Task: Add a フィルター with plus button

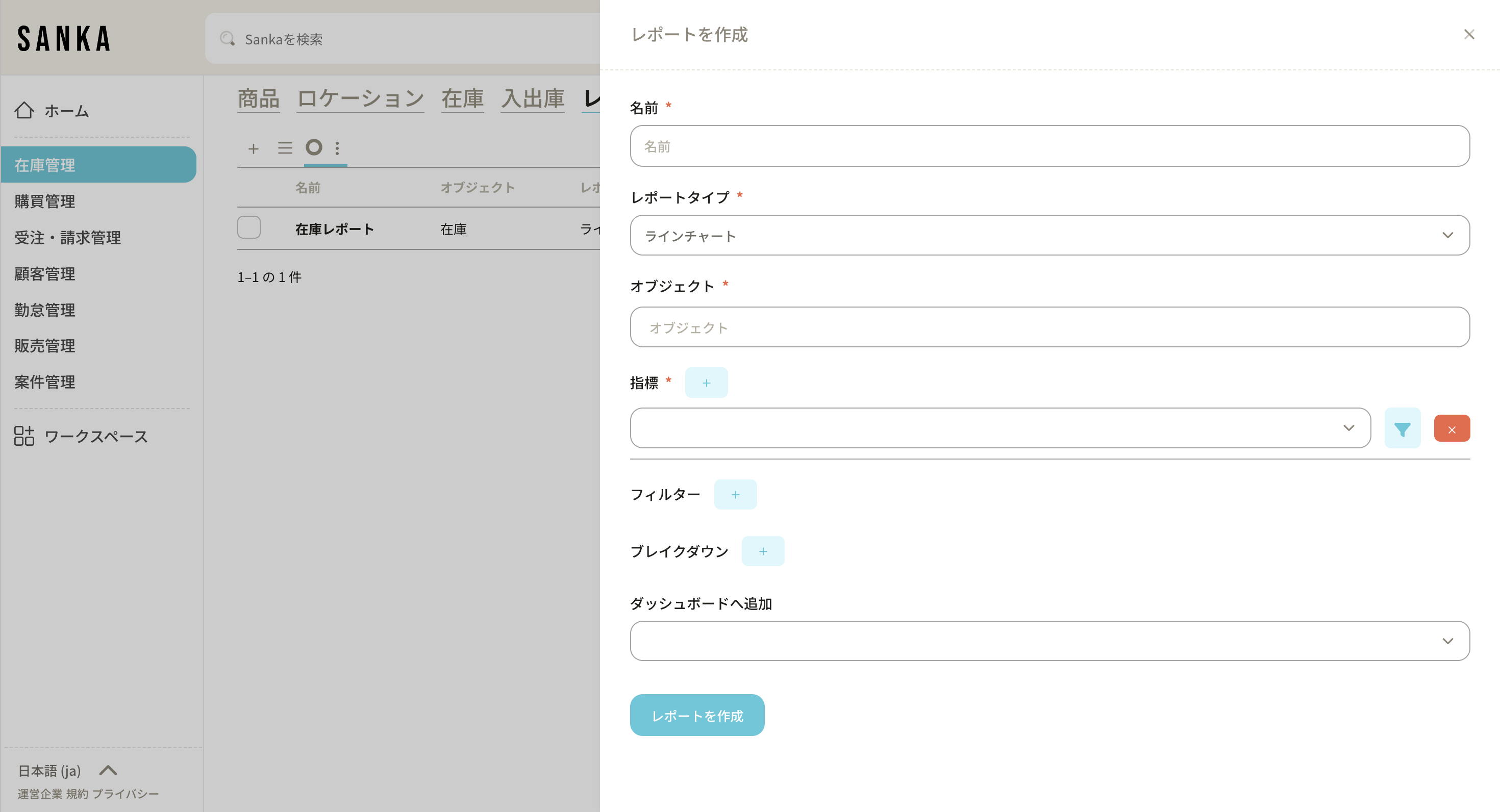Action: click(x=735, y=494)
